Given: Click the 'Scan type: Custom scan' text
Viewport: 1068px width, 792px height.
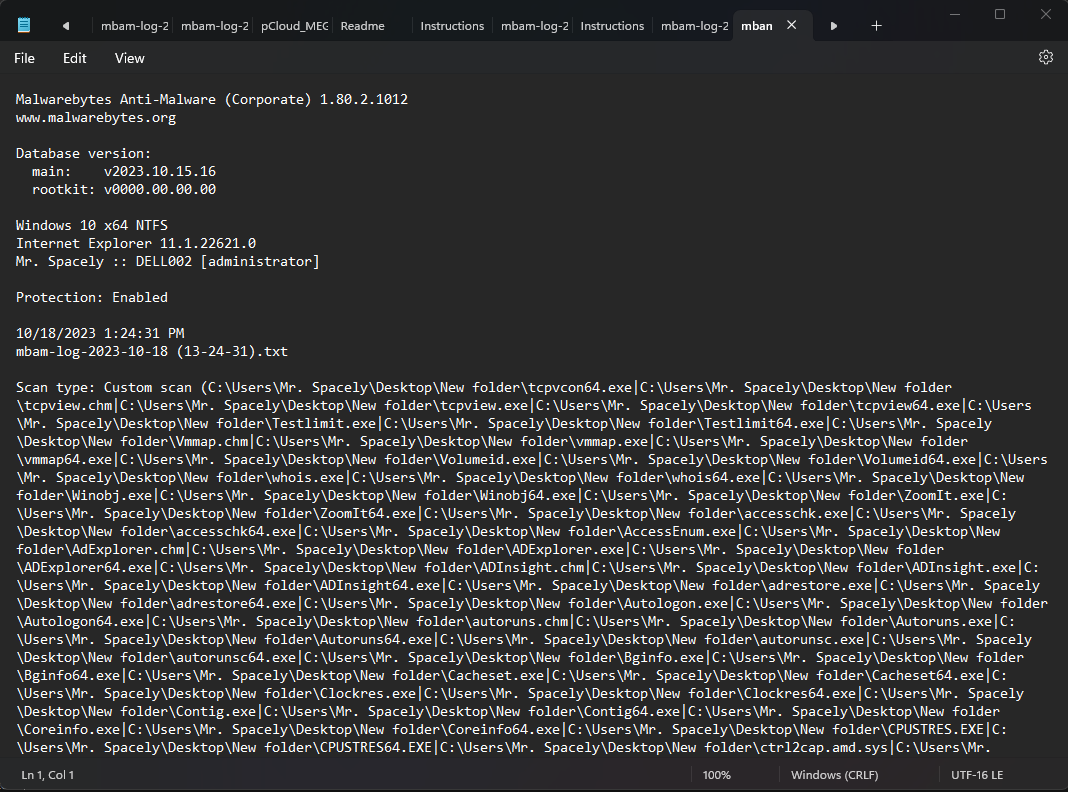Looking at the screenshot, I should [104, 387].
